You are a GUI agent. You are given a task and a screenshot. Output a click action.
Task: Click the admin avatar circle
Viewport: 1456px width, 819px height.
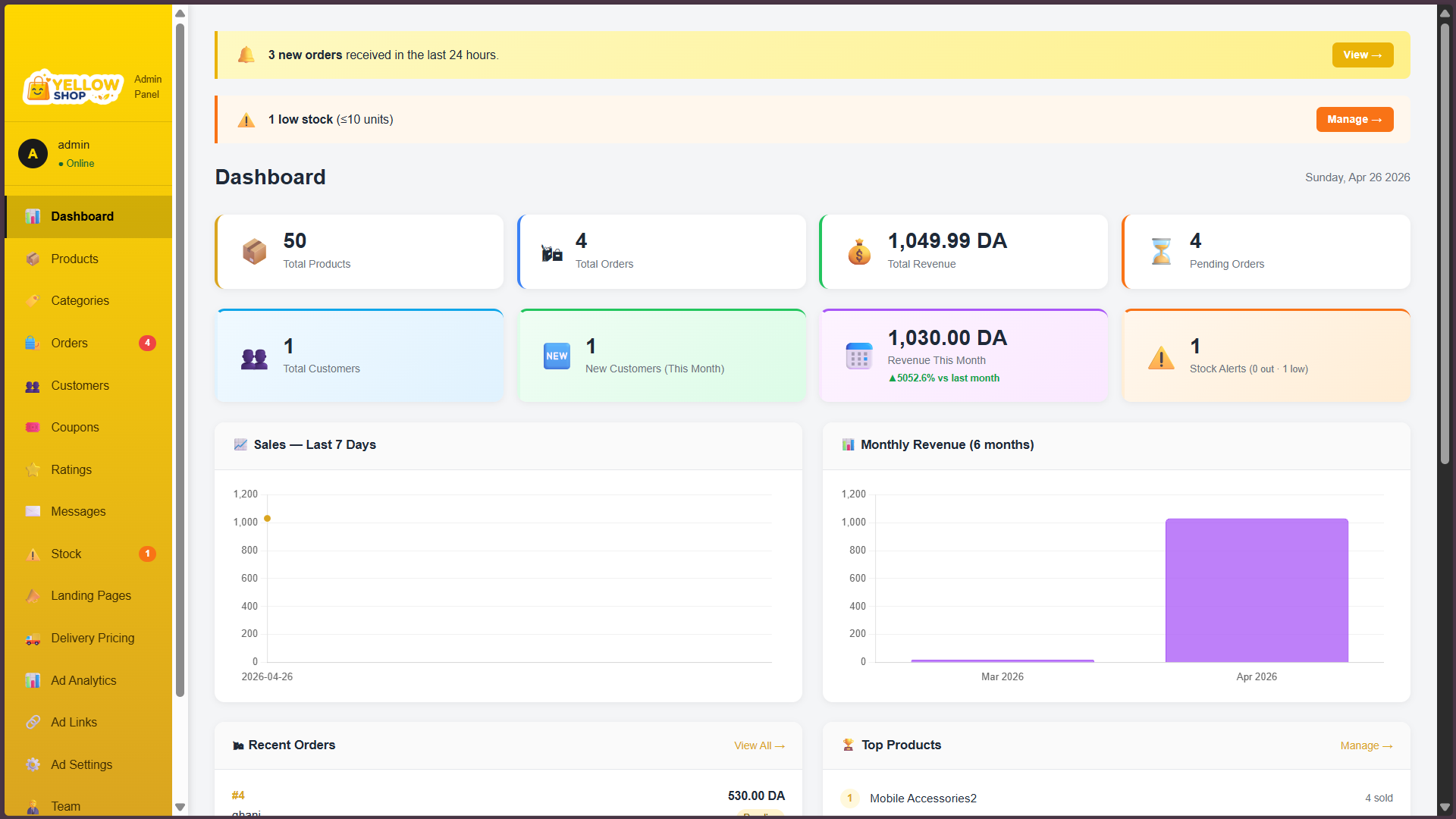(x=33, y=153)
